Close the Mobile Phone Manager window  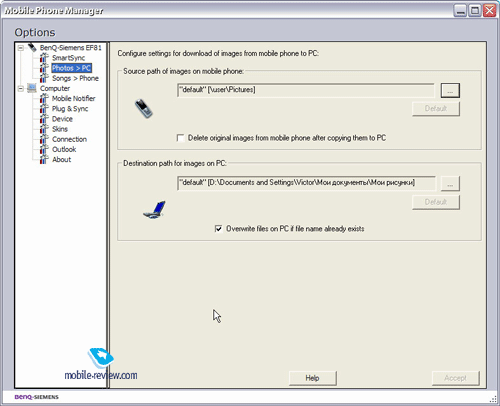tap(489, 11)
